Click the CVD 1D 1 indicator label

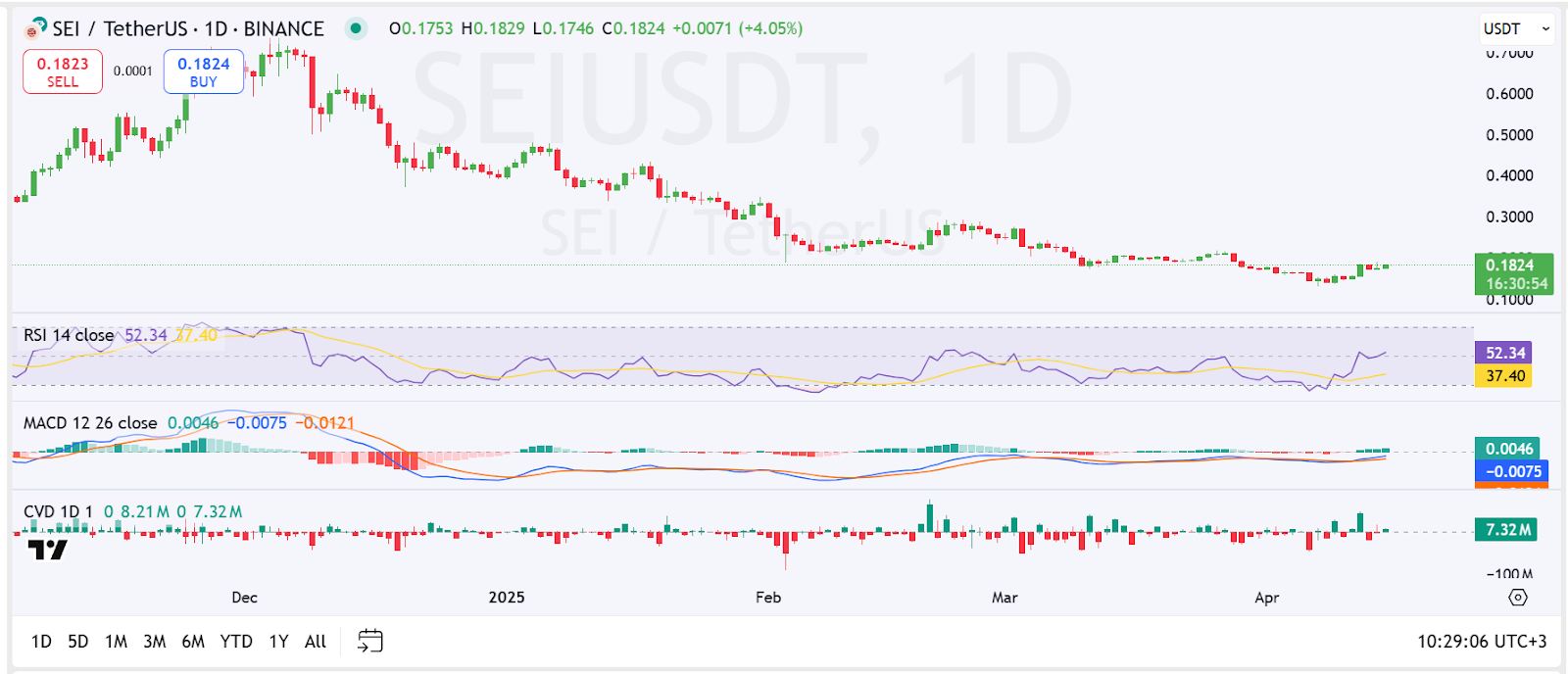point(58,511)
